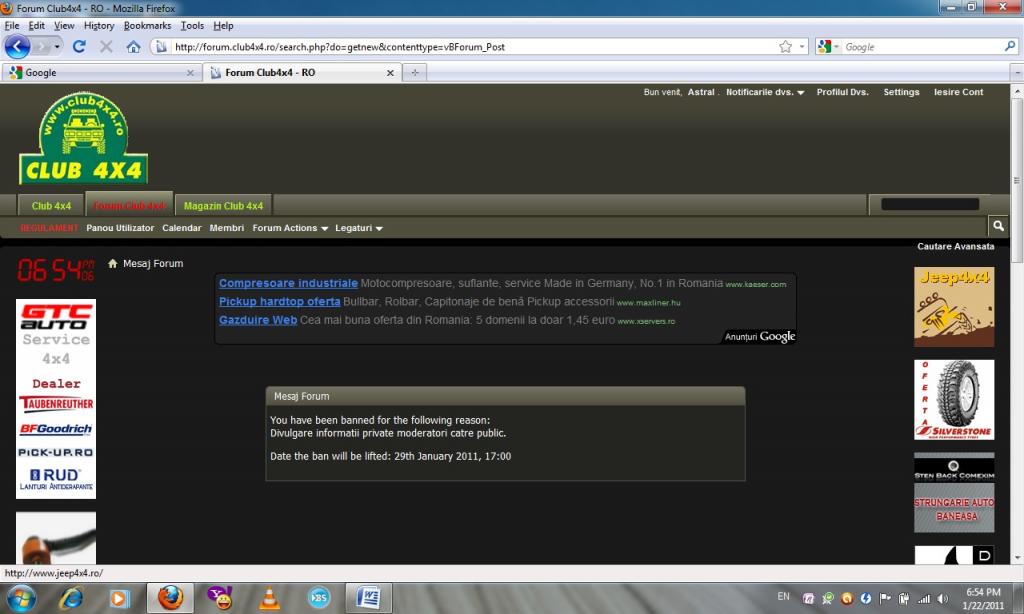
Task: Open the Compresoare industriale ad link
Action: [x=288, y=283]
